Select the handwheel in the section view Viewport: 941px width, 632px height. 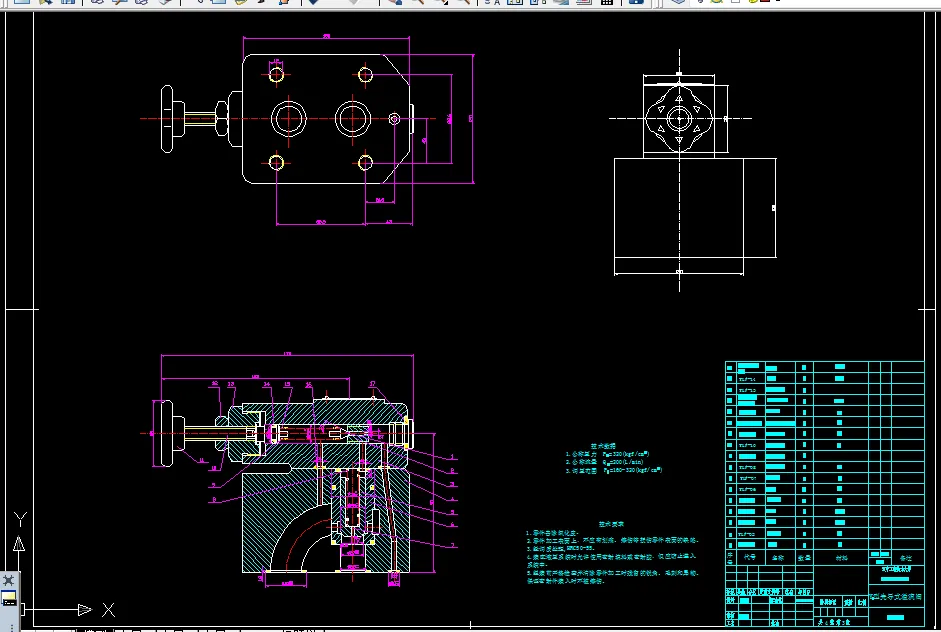(x=163, y=433)
